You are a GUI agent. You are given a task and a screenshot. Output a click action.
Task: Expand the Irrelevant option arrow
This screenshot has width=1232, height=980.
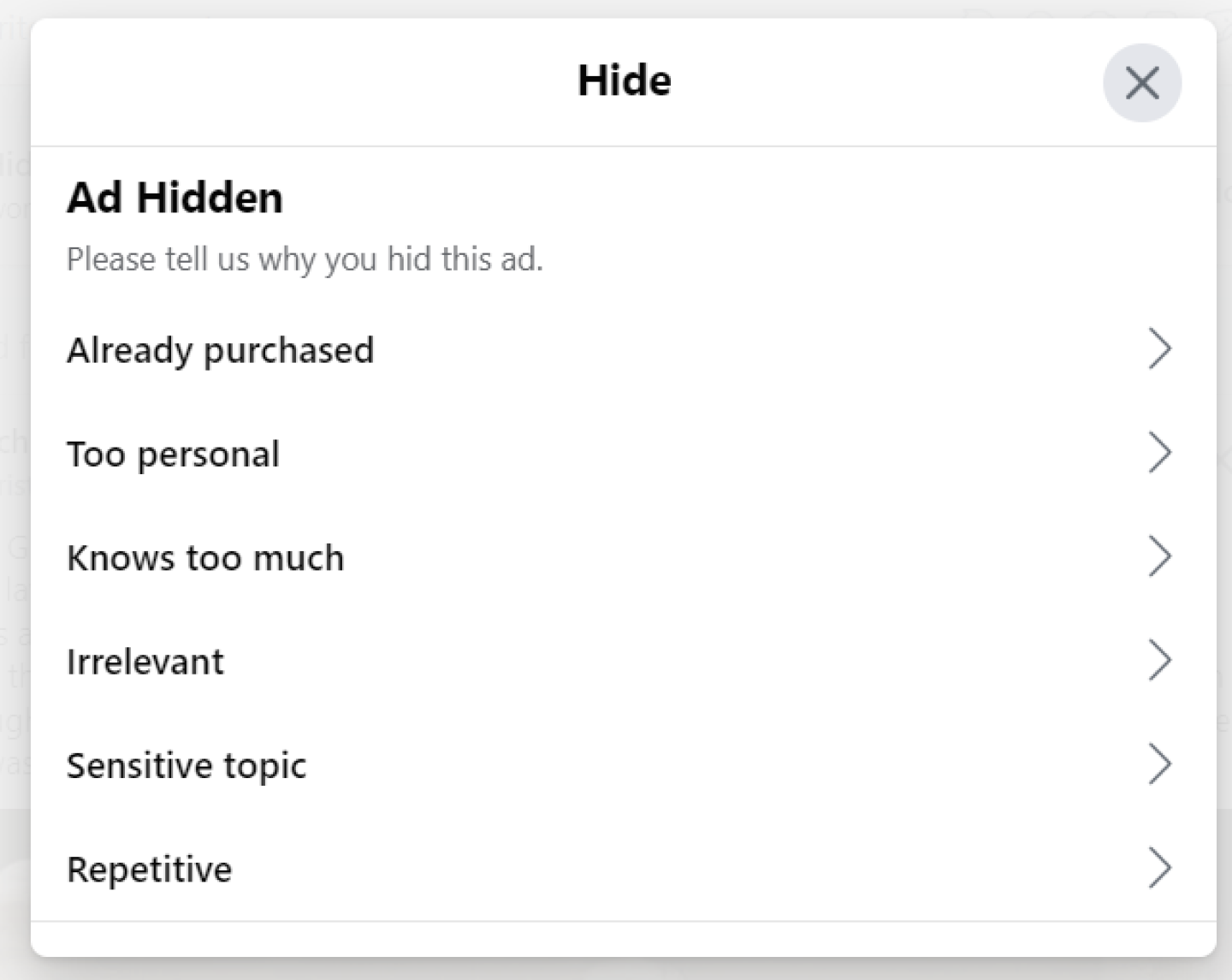[x=1159, y=661]
